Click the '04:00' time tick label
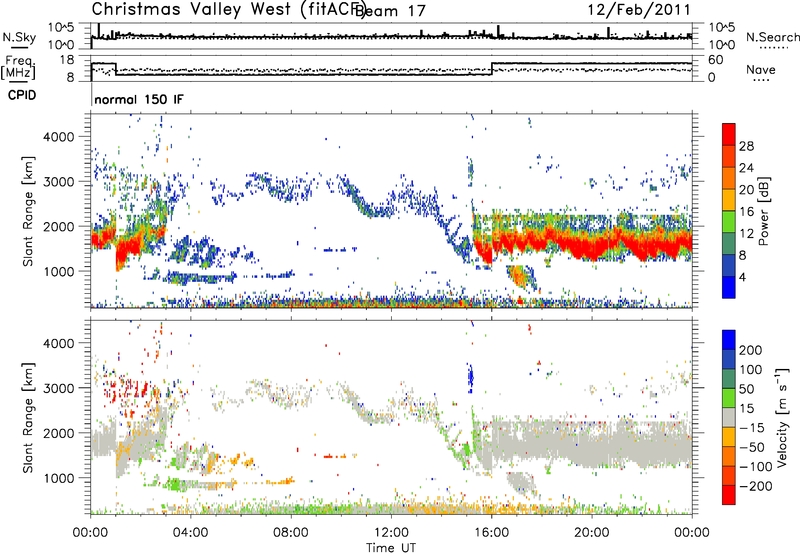800x554 pixels. click(x=191, y=533)
